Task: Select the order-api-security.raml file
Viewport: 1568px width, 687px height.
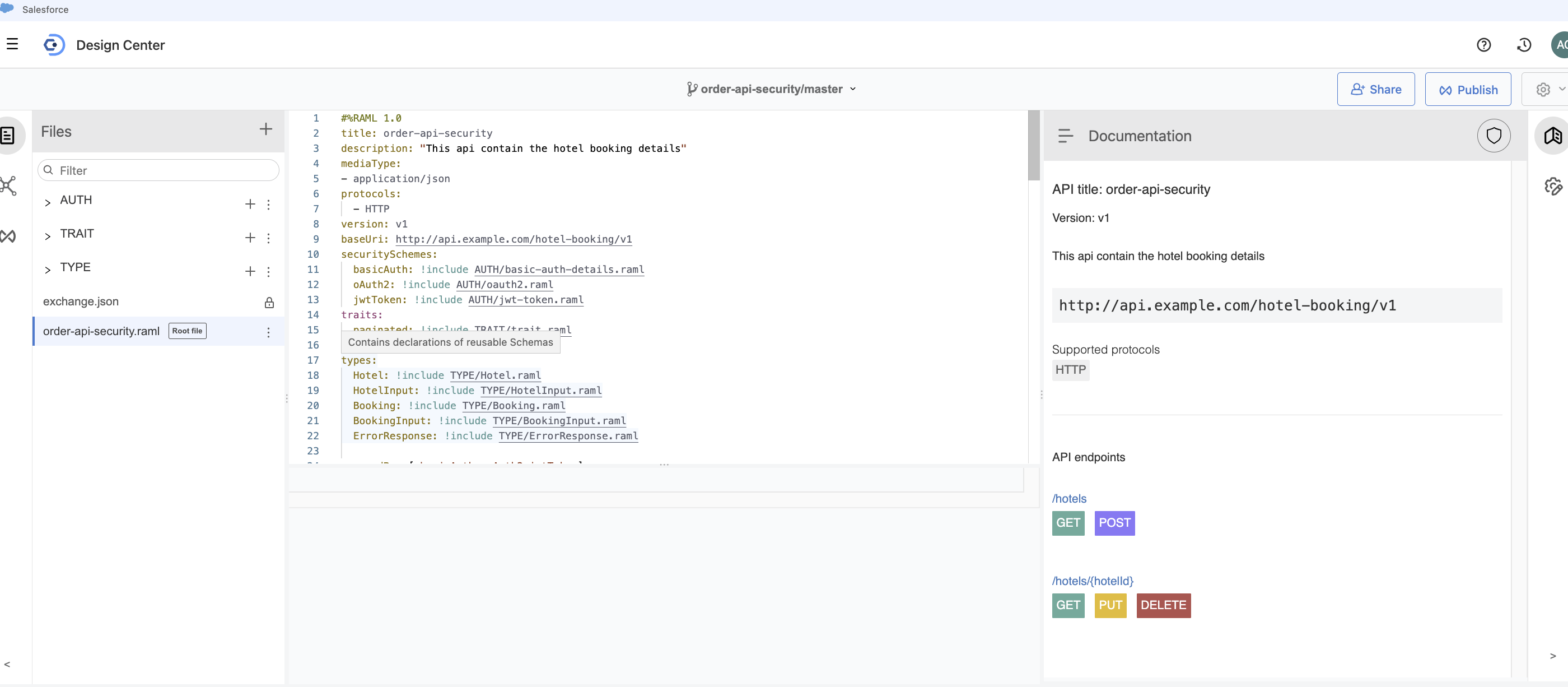Action: tap(101, 331)
